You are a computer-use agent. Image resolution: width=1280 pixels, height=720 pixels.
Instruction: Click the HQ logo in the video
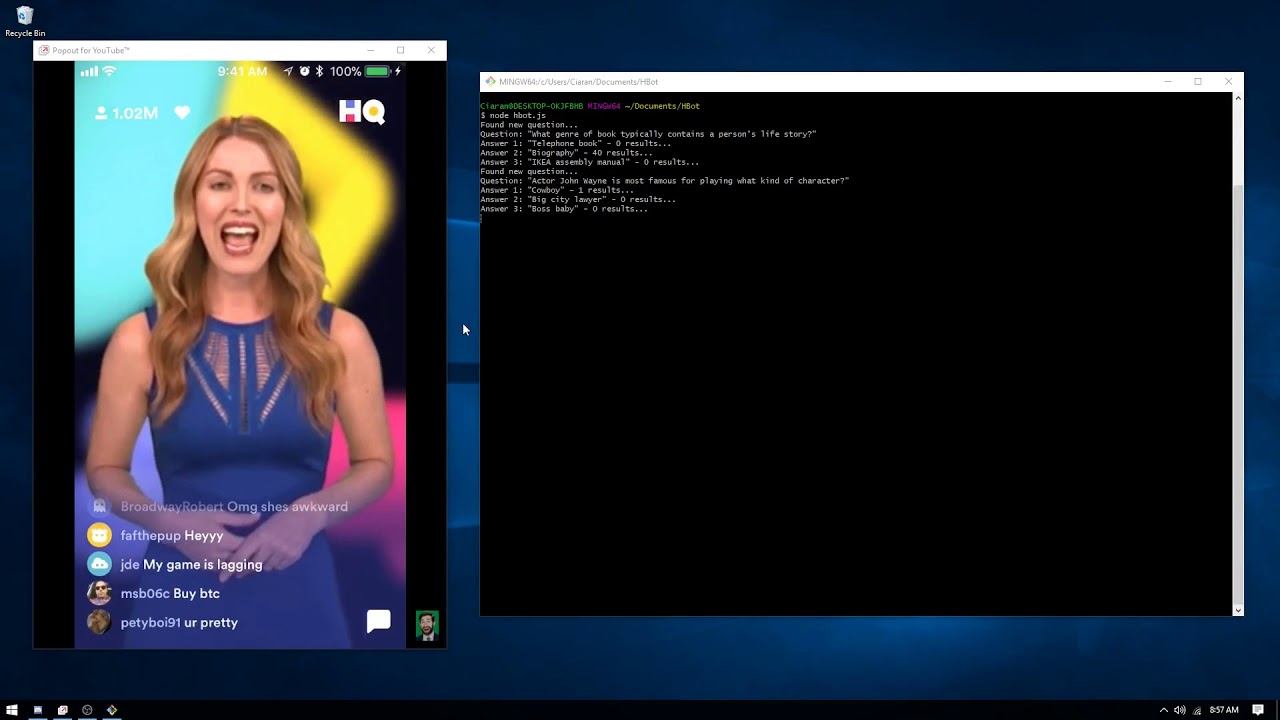coord(361,111)
